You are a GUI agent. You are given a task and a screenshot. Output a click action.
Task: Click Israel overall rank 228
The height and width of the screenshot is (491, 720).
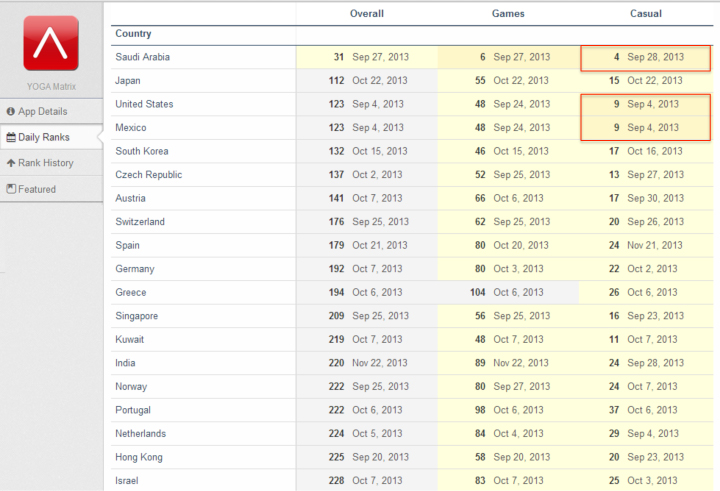[x=337, y=480]
